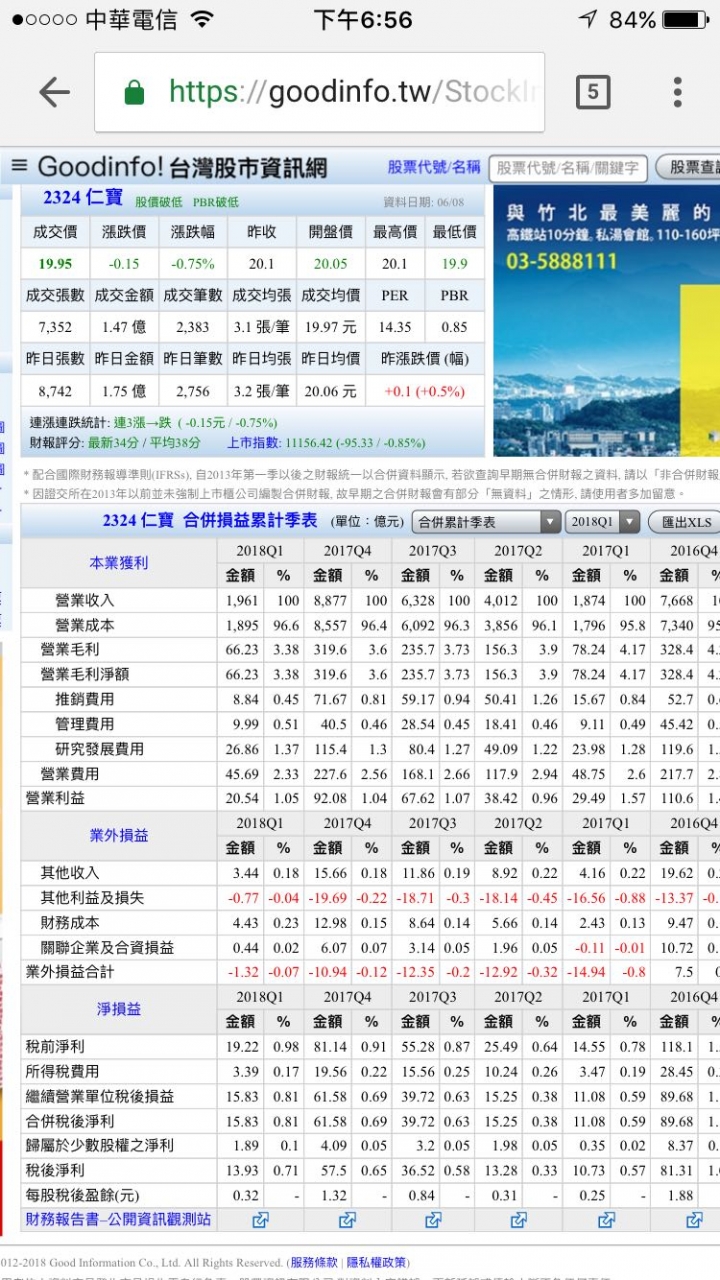Tap the browser back arrow

point(54,93)
